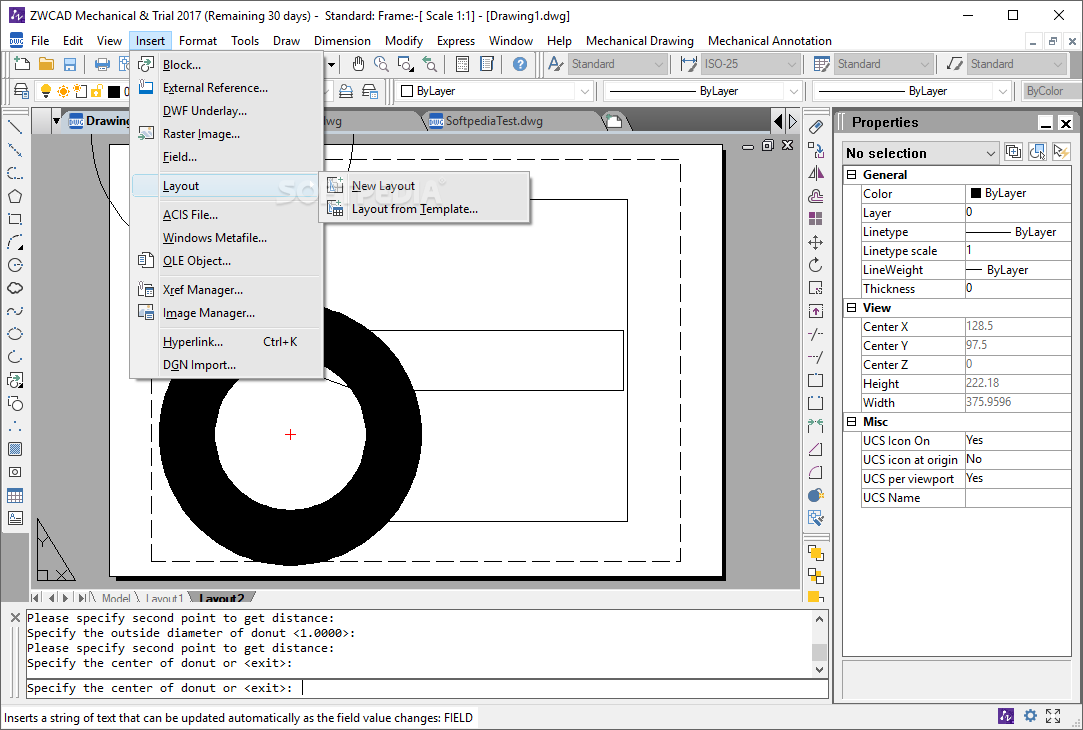Toggle clean screen icon in status bar

click(x=1053, y=715)
